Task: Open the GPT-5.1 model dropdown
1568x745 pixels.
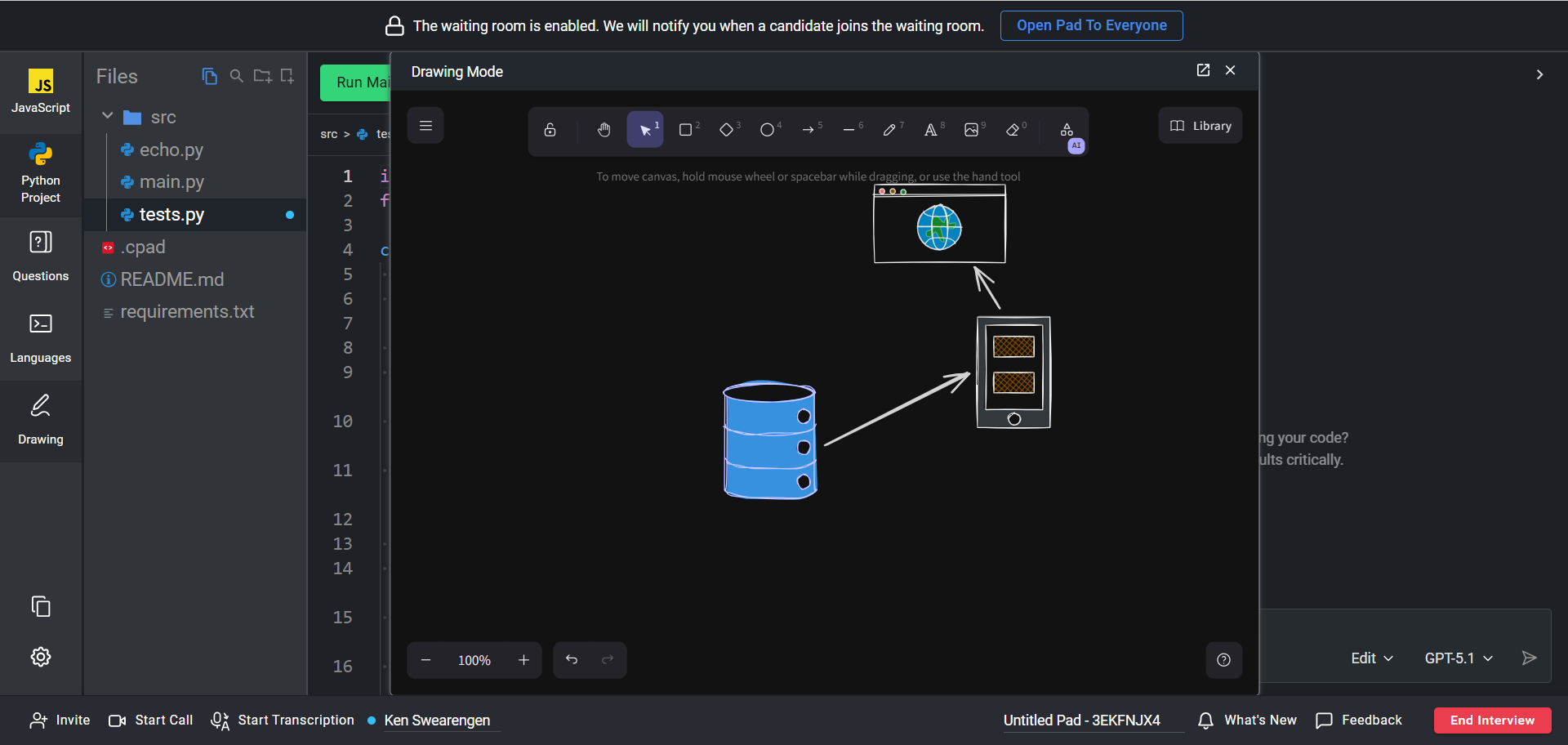Action: click(x=1459, y=658)
